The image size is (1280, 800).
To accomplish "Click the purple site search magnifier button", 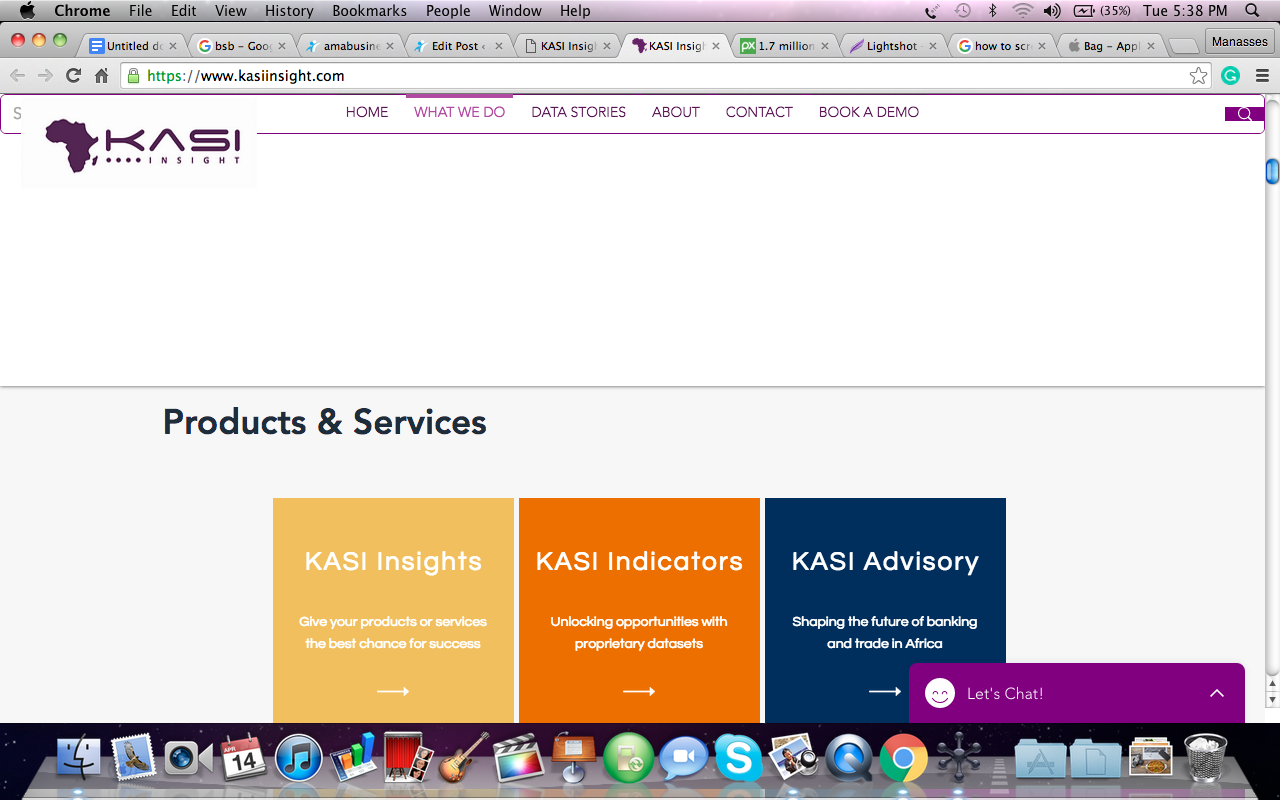I will [x=1245, y=114].
